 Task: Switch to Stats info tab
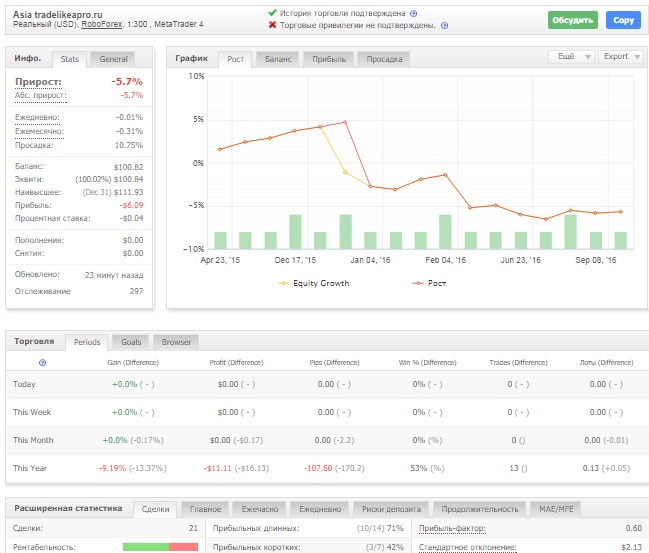pyautogui.click(x=70, y=59)
